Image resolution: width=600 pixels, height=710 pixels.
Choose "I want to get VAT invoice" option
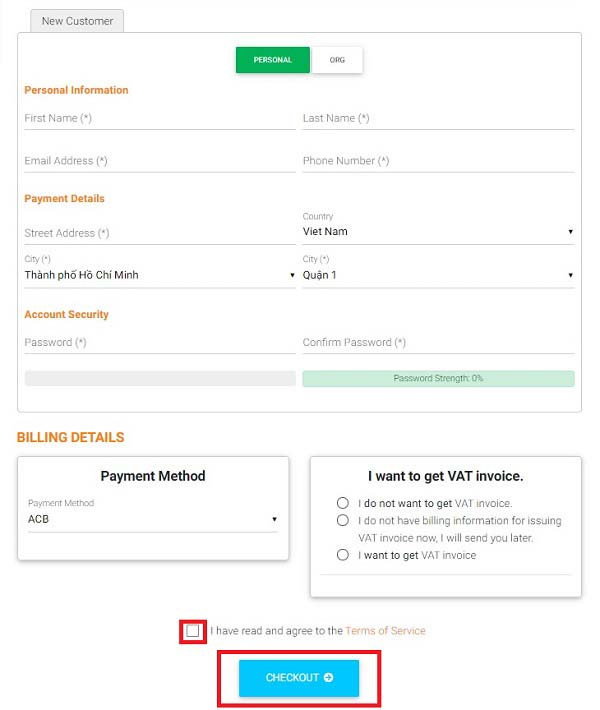343,555
